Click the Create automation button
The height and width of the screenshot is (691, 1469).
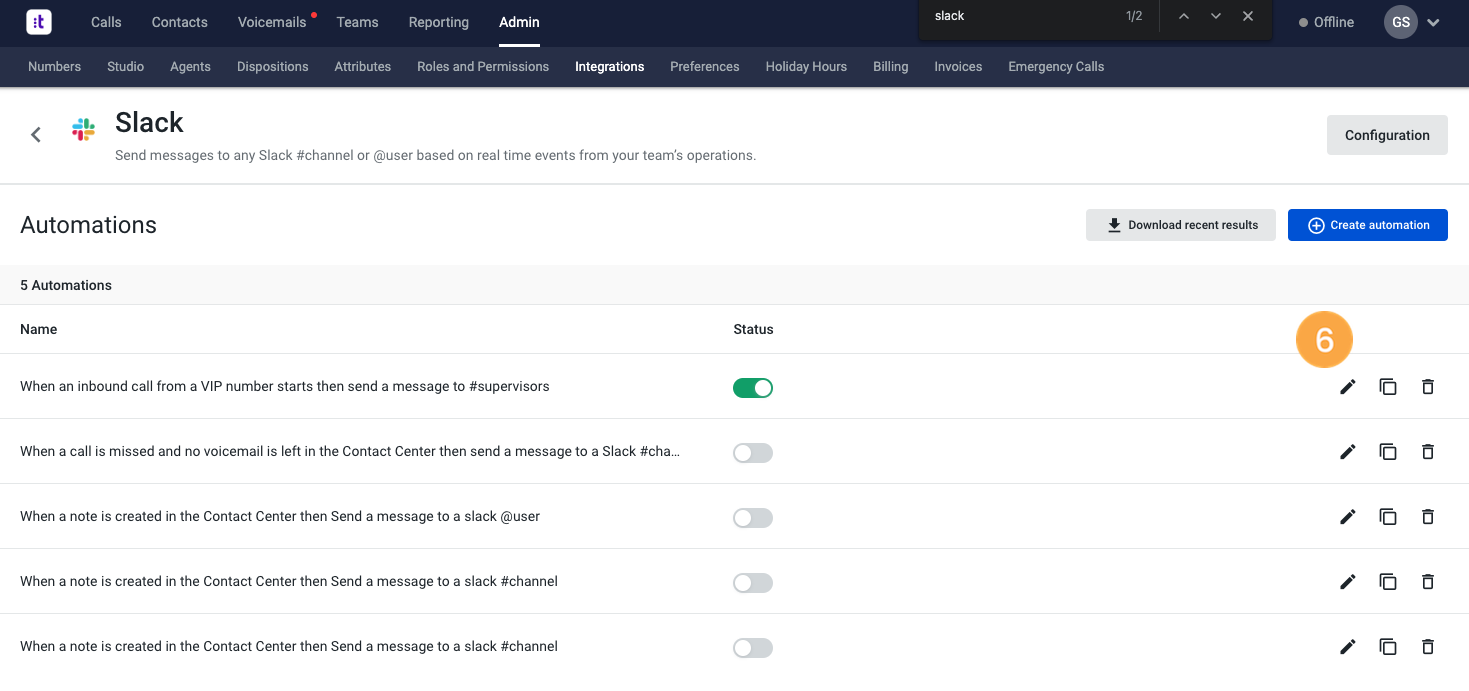coord(1368,225)
